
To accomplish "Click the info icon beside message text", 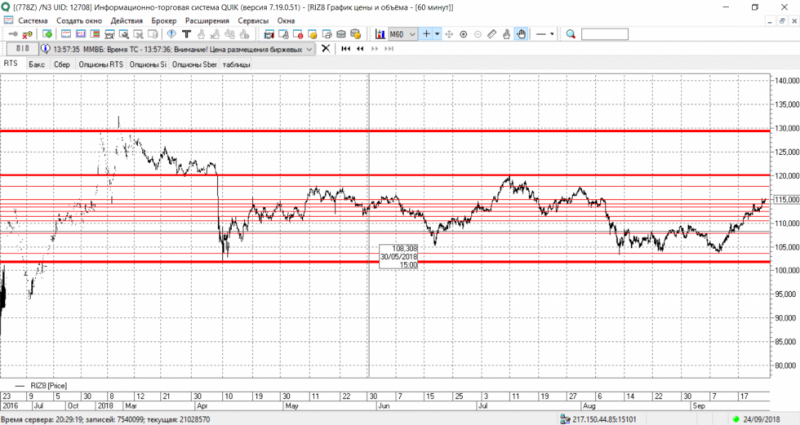I will click(x=46, y=49).
